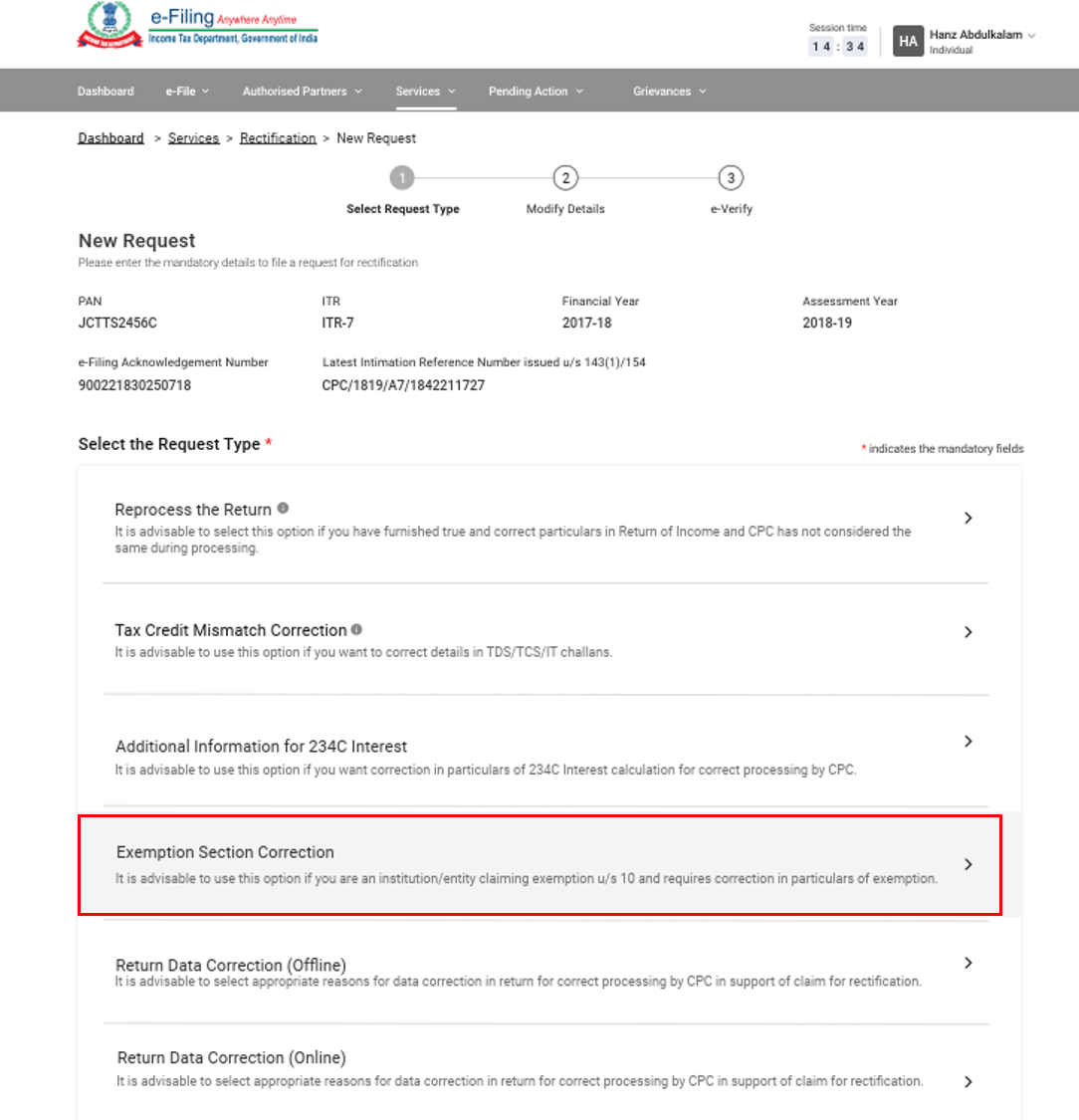Screen dimensions: 1079x1120
Task: Expand the e-File menu dropdown
Action: [187, 91]
